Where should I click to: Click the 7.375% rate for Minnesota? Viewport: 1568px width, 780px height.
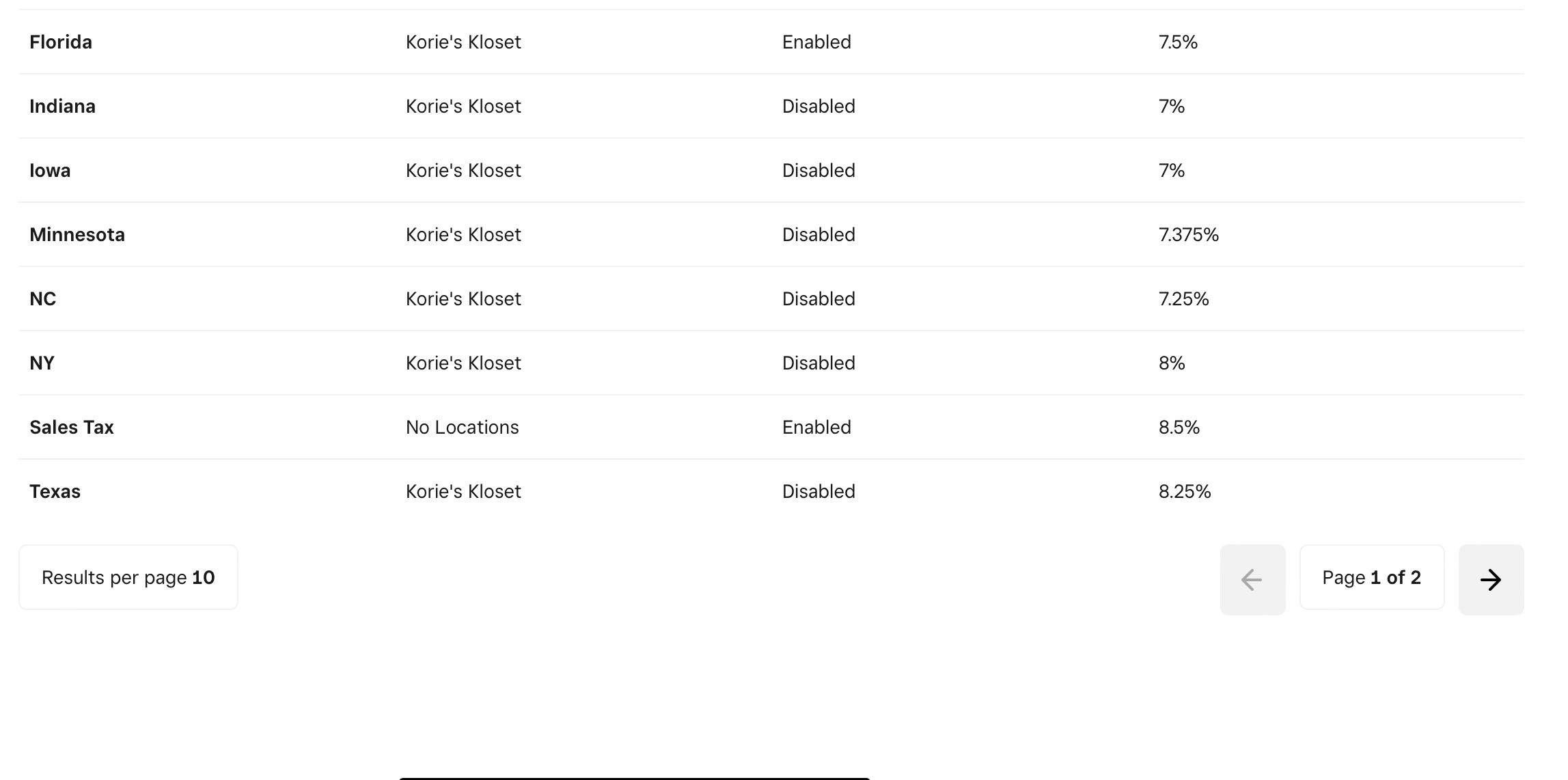click(x=1189, y=235)
